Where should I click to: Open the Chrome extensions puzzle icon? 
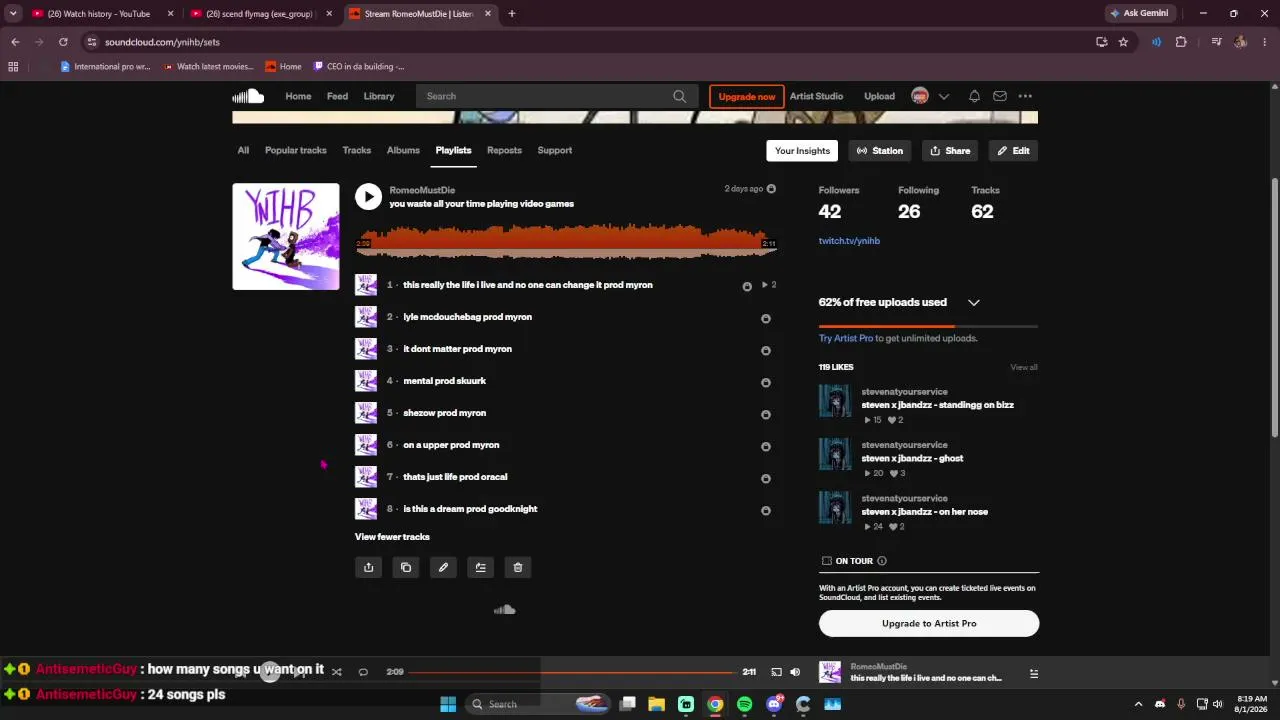point(1181,42)
